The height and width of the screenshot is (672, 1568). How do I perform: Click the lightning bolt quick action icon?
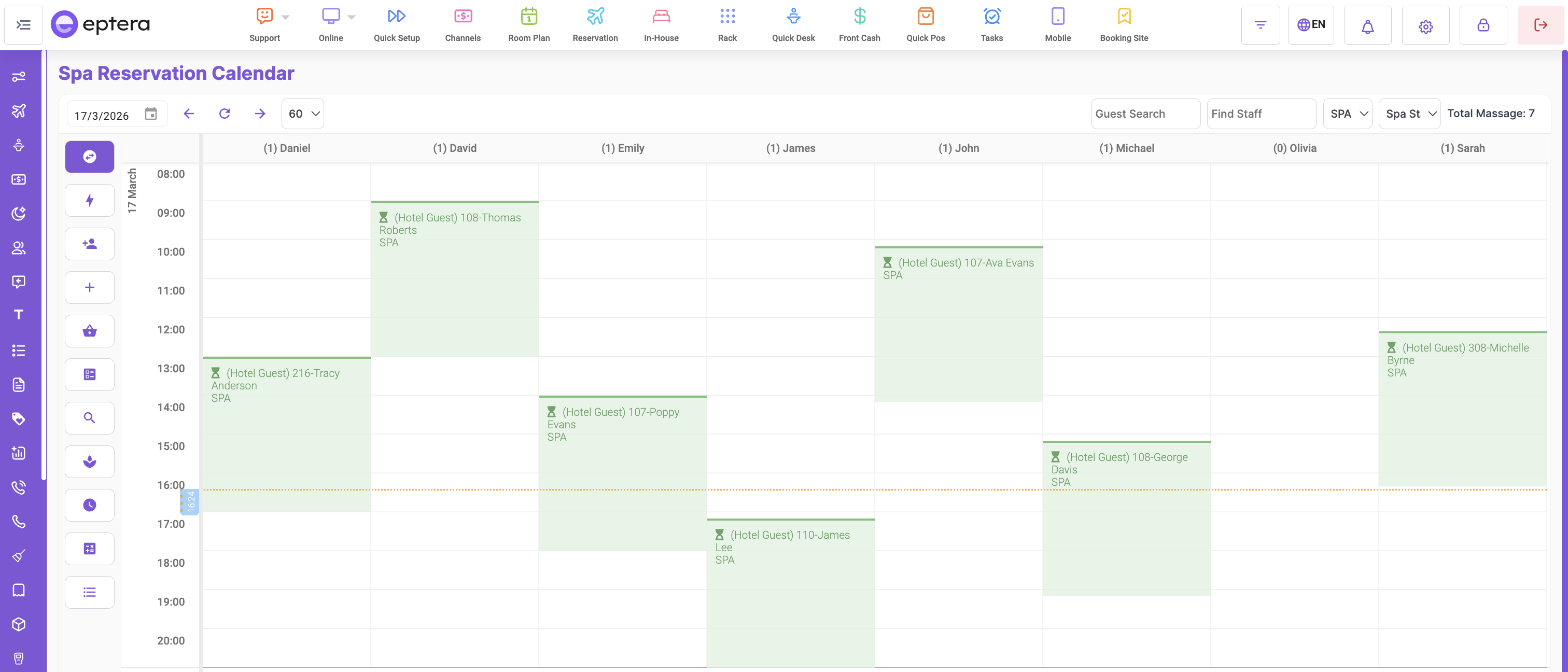(90, 200)
